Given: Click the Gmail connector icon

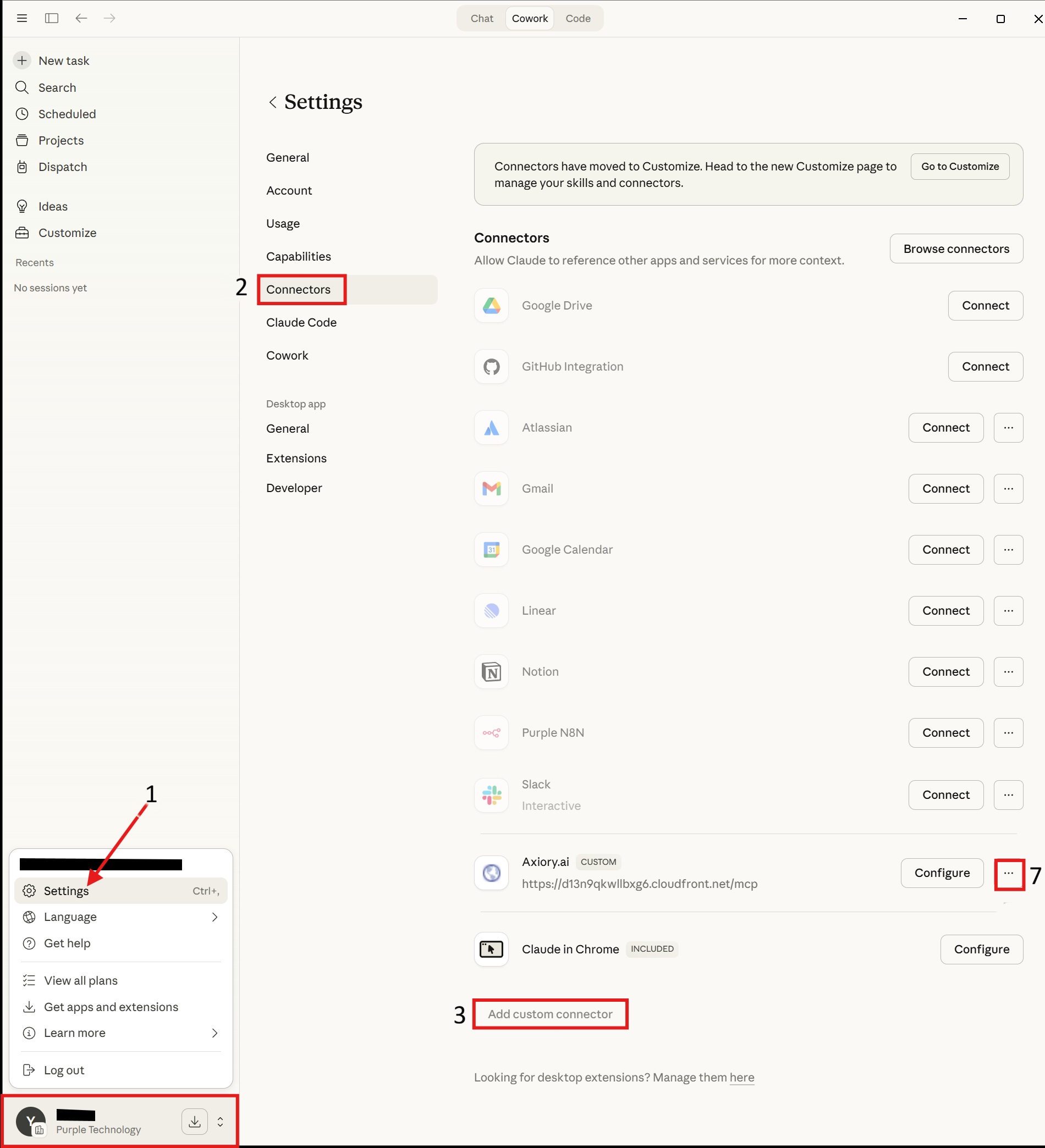Looking at the screenshot, I should pos(491,489).
